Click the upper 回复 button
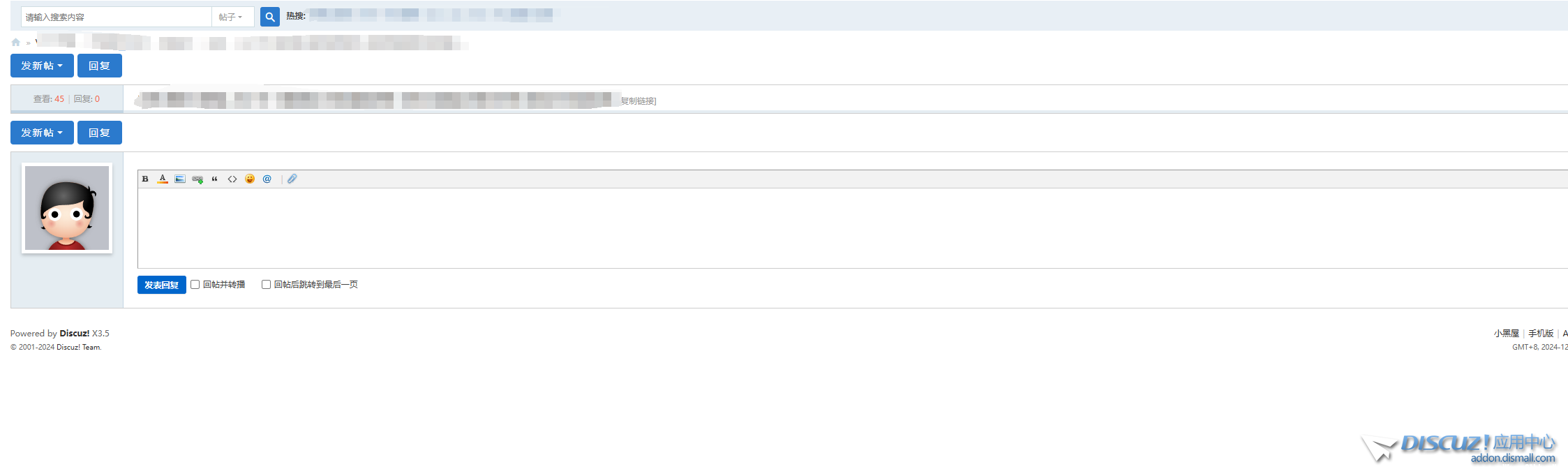Image resolution: width=1568 pixels, height=476 pixels. [99, 66]
